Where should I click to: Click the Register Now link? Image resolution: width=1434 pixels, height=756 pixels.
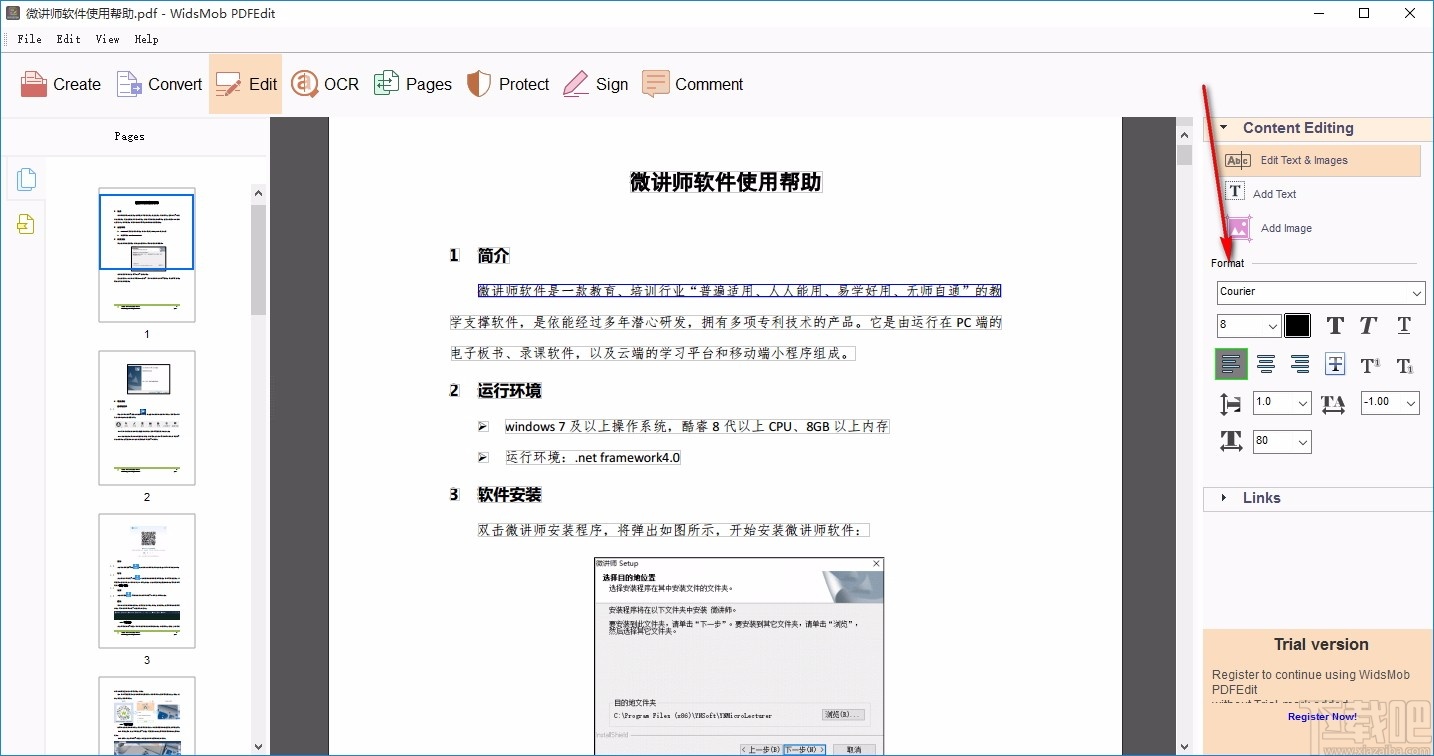(x=1322, y=716)
